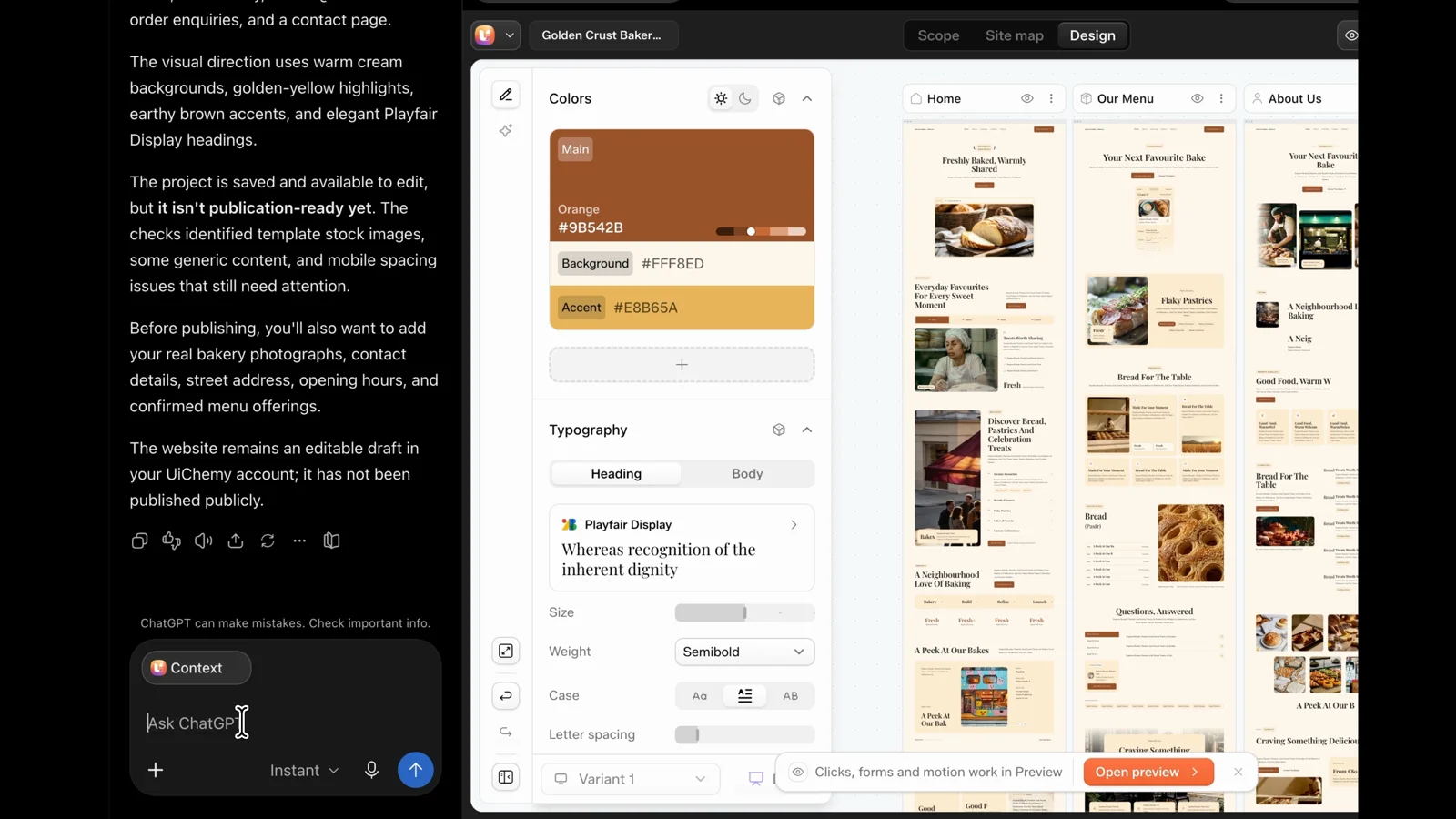Open the Instant model dropdown
This screenshot has height=819, width=1456.
click(x=305, y=770)
